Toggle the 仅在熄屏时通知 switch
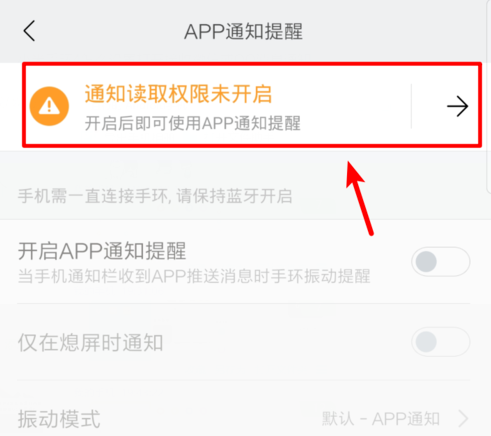The image size is (491, 436). pos(441,342)
